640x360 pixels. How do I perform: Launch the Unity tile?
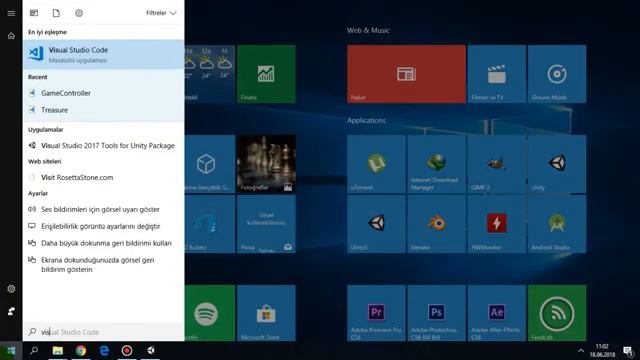(x=557, y=164)
